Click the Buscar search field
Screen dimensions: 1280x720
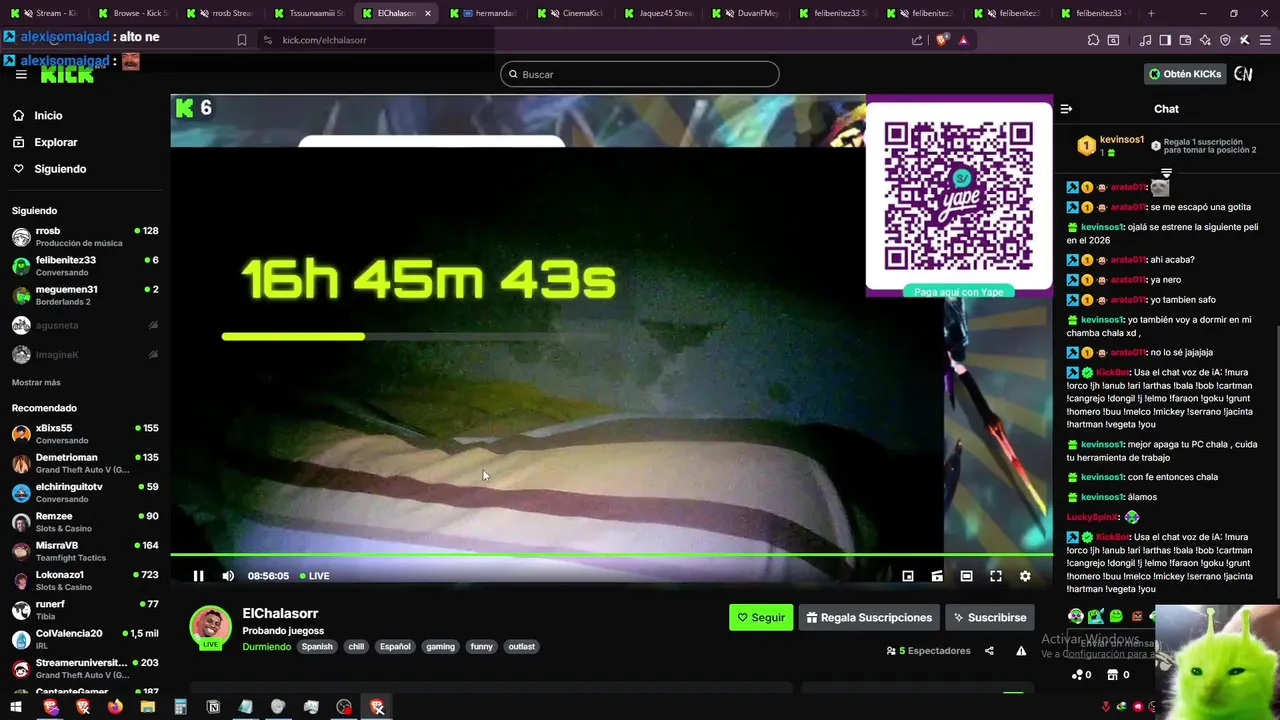point(640,74)
